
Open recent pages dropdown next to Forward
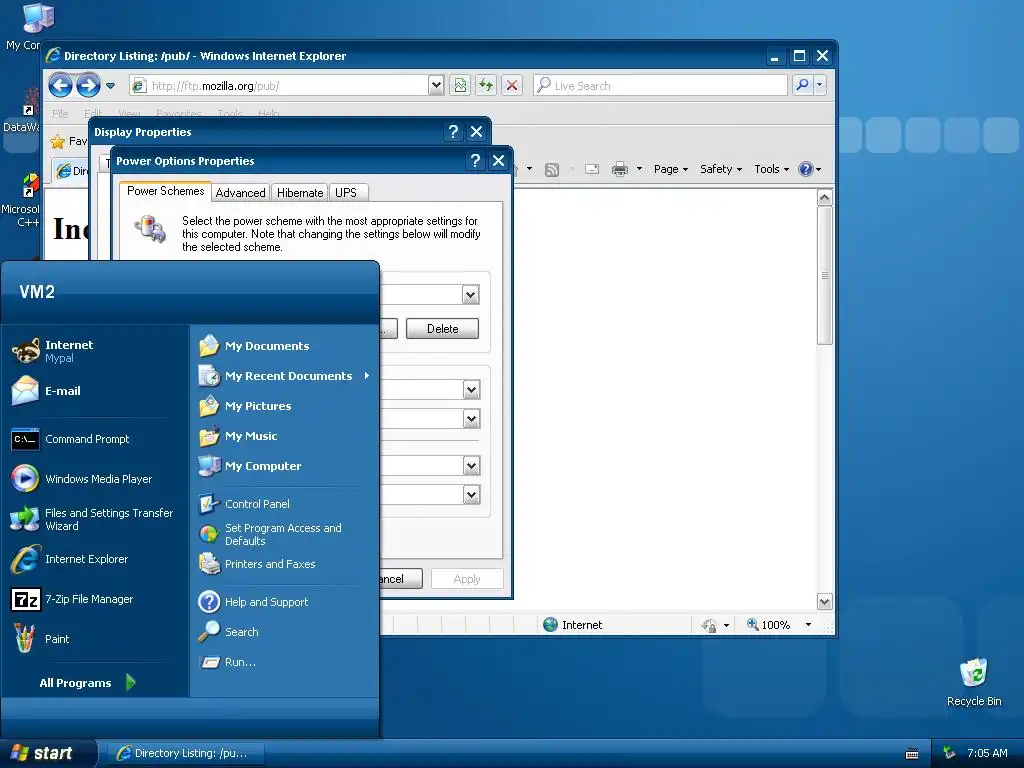110,86
